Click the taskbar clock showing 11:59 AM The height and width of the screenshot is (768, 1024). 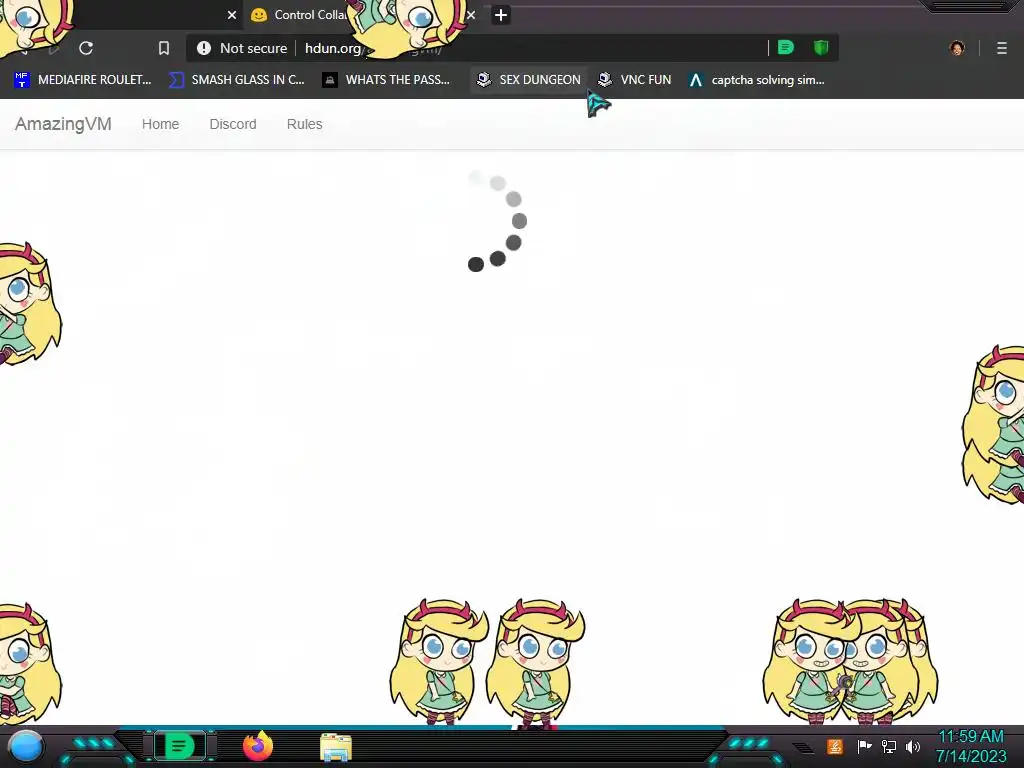[971, 746]
